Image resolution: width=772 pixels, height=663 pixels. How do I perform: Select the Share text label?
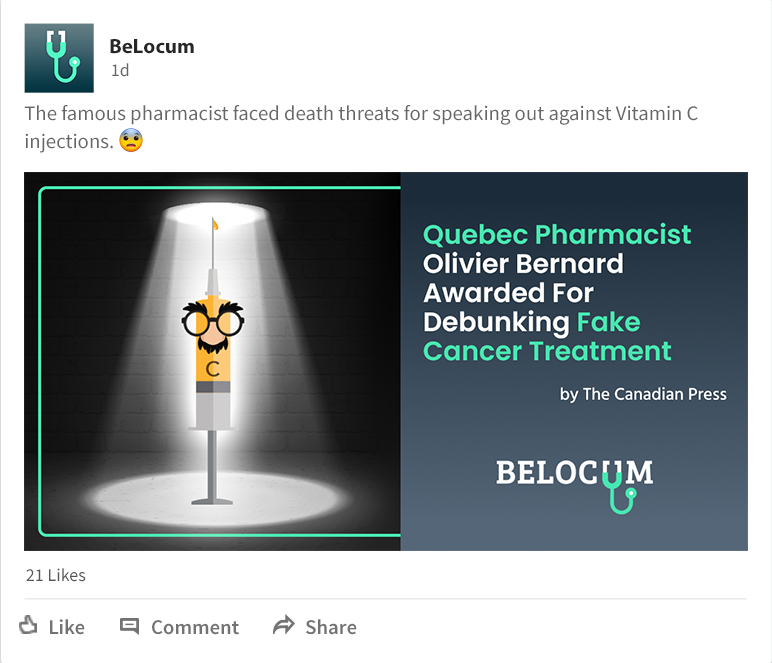tap(331, 627)
